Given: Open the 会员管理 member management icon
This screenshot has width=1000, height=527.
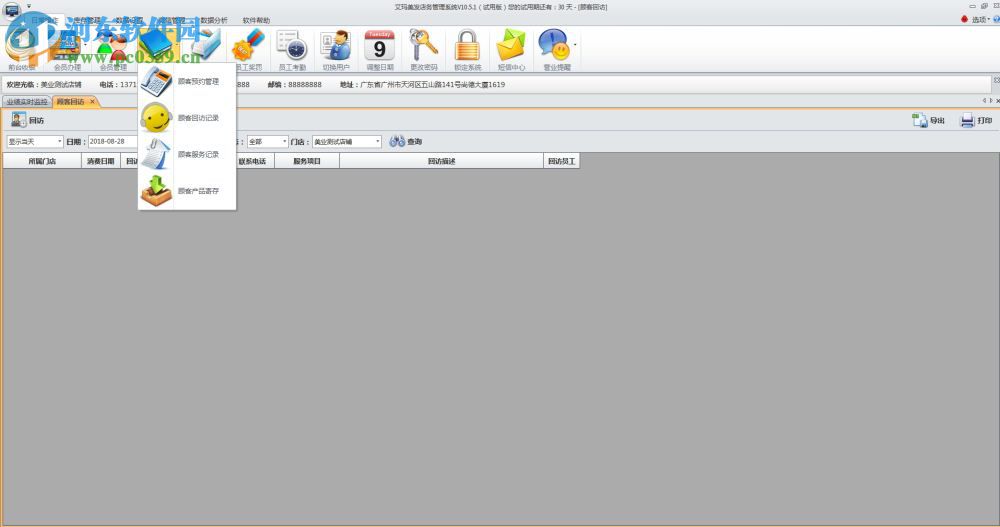Looking at the screenshot, I should tap(113, 48).
